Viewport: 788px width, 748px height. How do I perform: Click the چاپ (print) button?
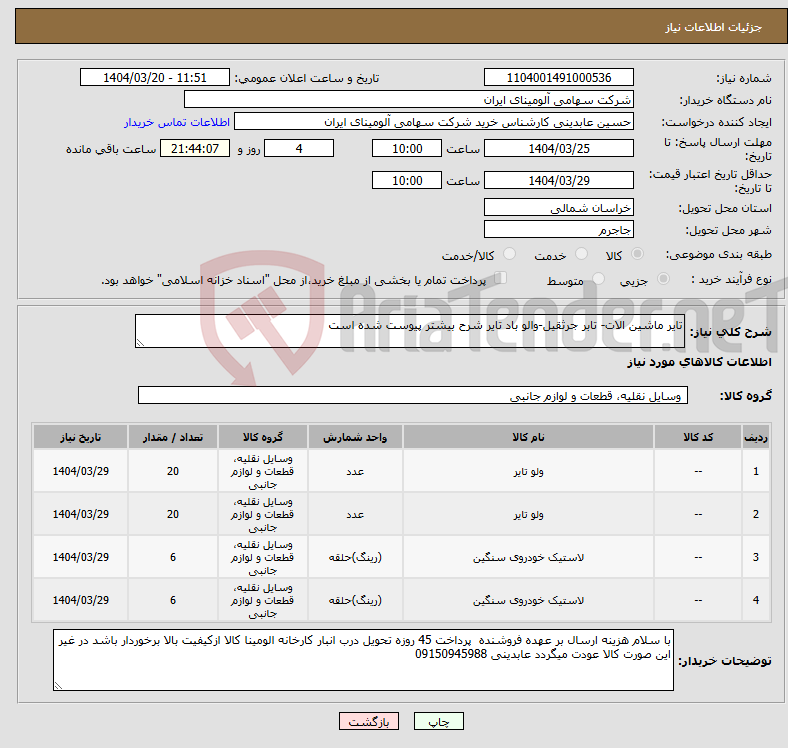pyautogui.click(x=438, y=721)
